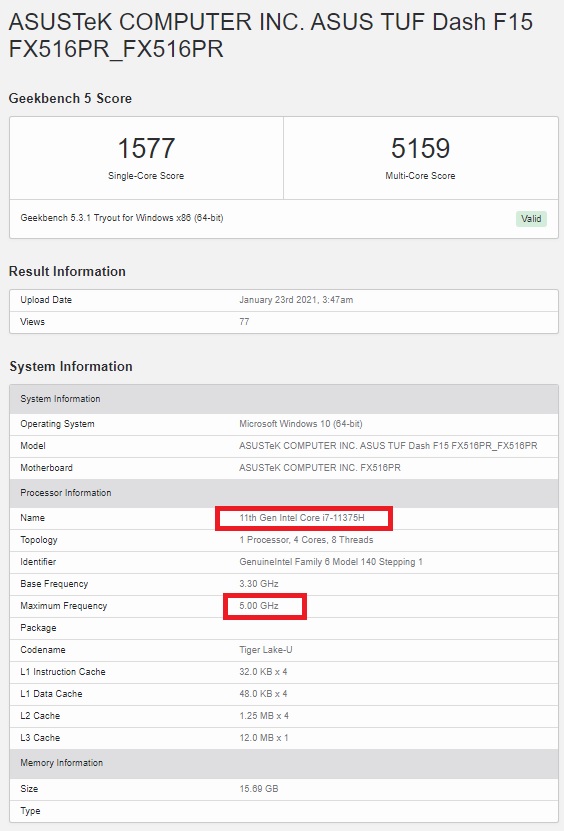Select the value '48.0 KB x 4'
564x831 pixels.
(x=263, y=694)
